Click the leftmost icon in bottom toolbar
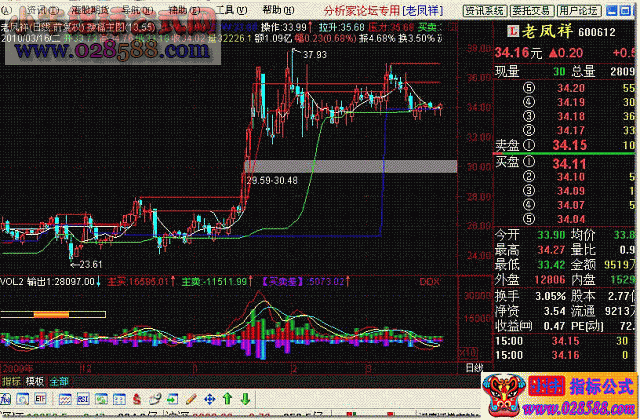Image resolution: width=640 pixels, height=420 pixels. tap(7, 399)
